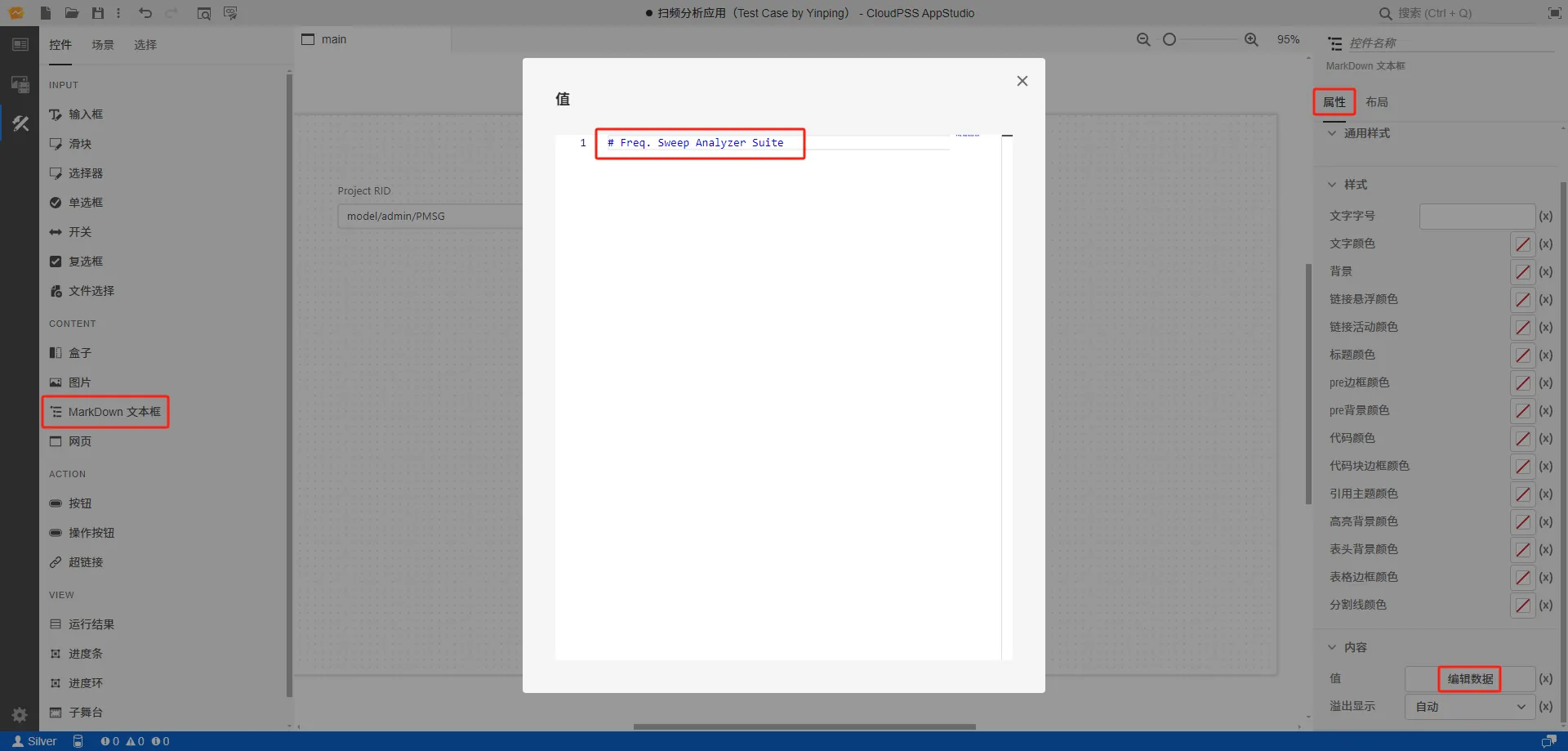Click the save icon in toolbar

pos(98,13)
